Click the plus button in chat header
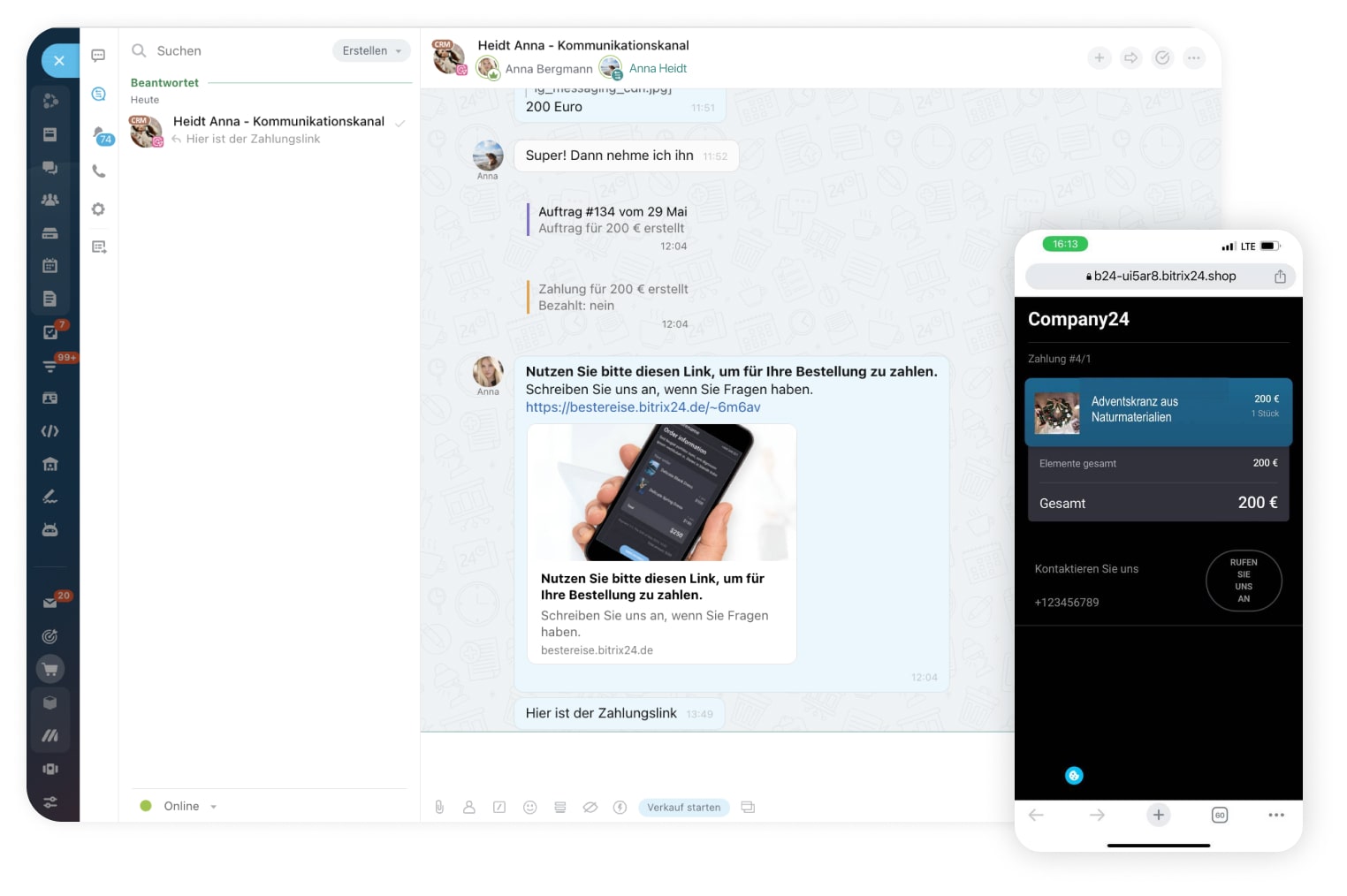 [1099, 58]
